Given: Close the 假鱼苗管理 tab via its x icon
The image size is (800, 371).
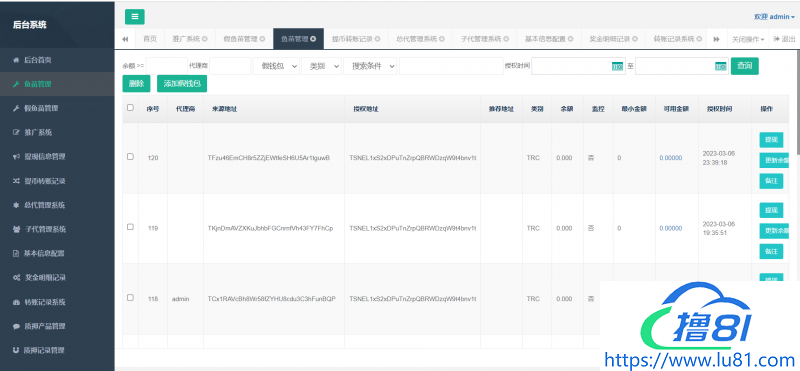Looking at the screenshot, I should [262, 39].
